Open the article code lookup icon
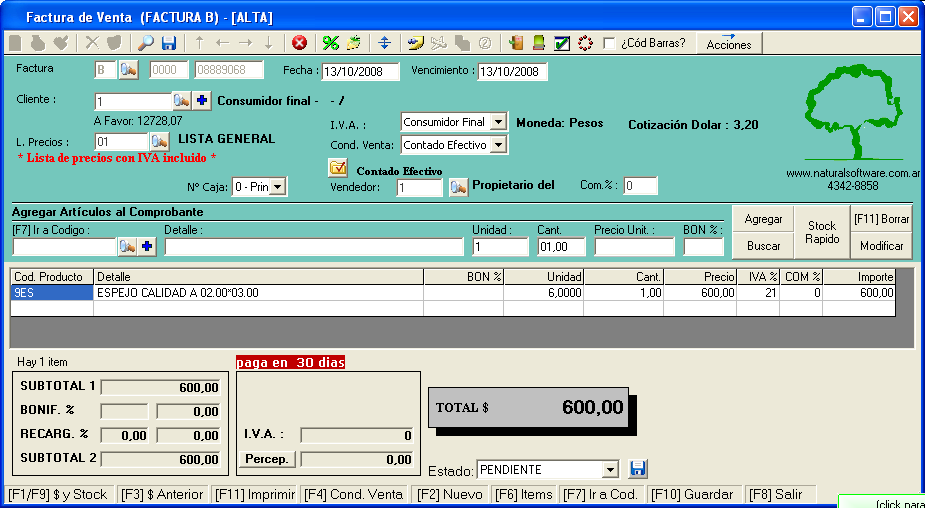925x508 pixels. [x=127, y=247]
